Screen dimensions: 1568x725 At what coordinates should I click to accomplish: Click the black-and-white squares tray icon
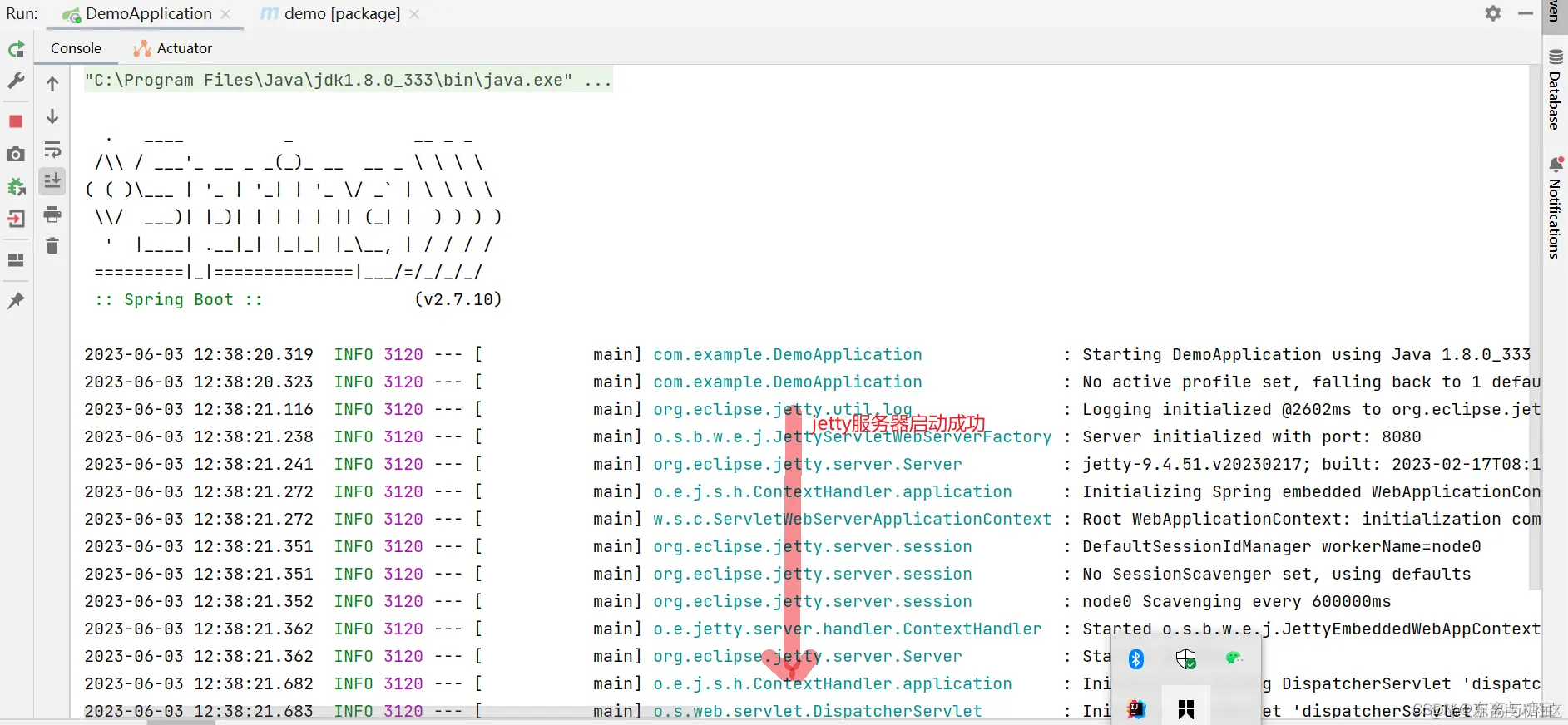pyautogui.click(x=1186, y=709)
